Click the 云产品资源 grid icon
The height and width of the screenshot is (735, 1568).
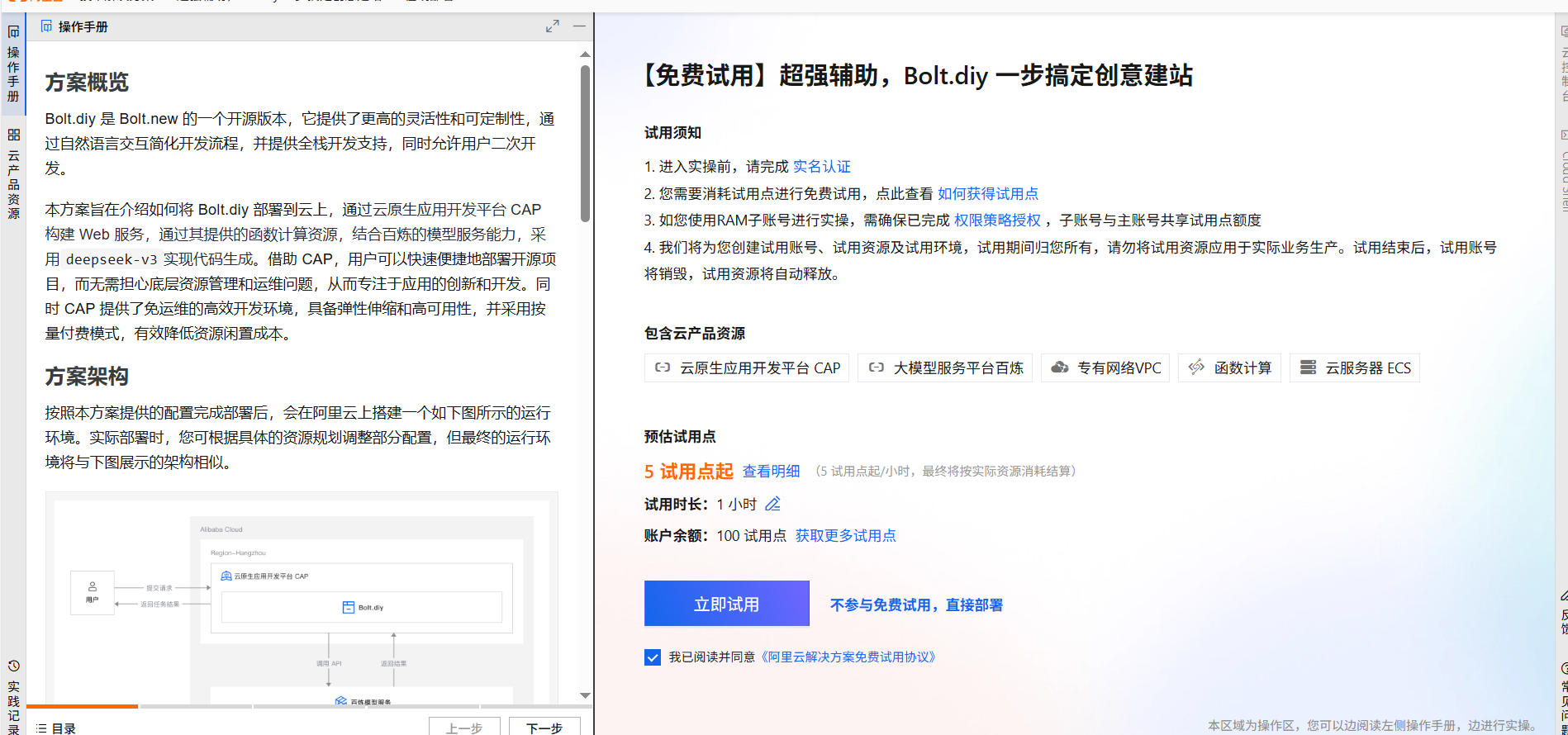tap(13, 135)
